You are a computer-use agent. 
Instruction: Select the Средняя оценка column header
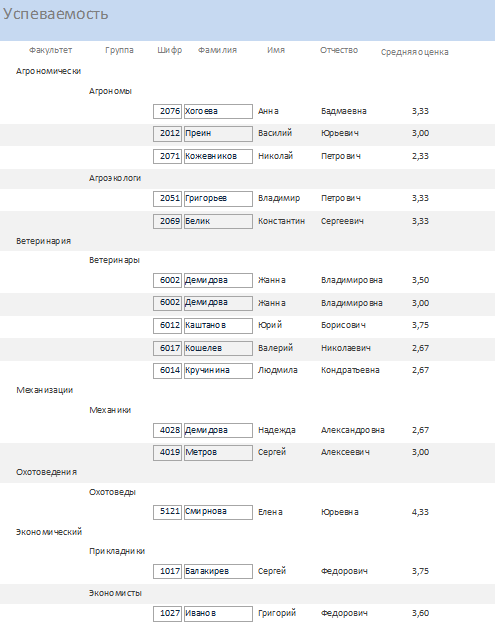tap(414, 52)
